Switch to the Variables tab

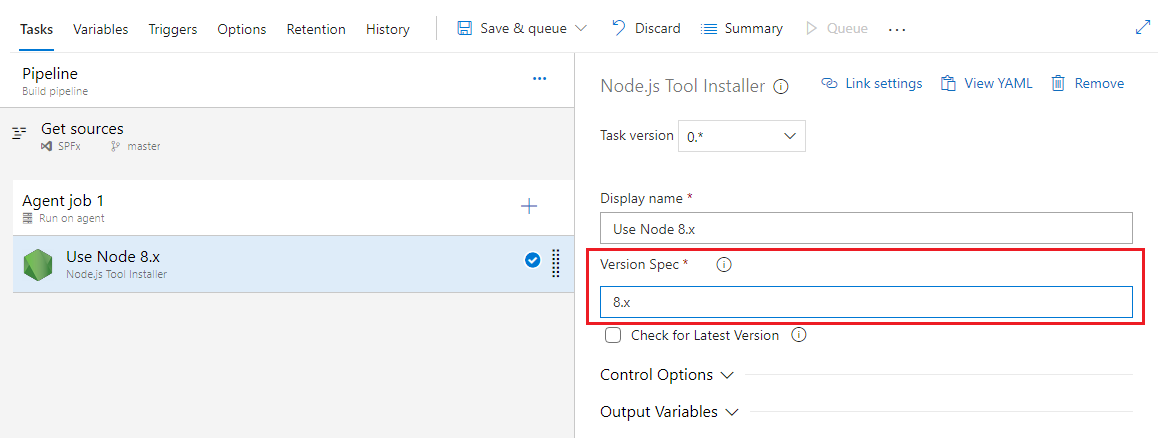click(100, 29)
